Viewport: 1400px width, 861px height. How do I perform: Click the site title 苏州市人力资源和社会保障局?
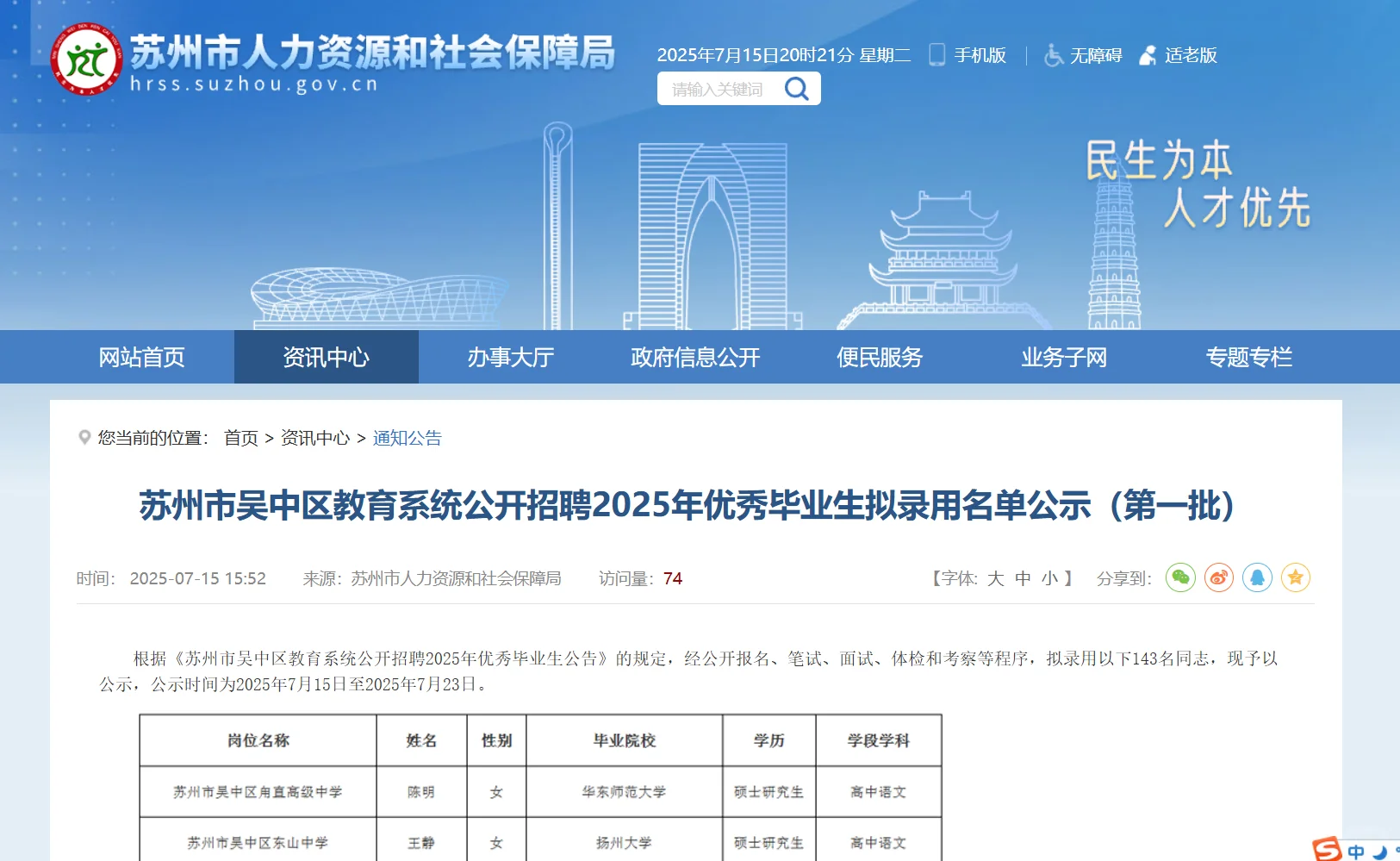pyautogui.click(x=372, y=52)
